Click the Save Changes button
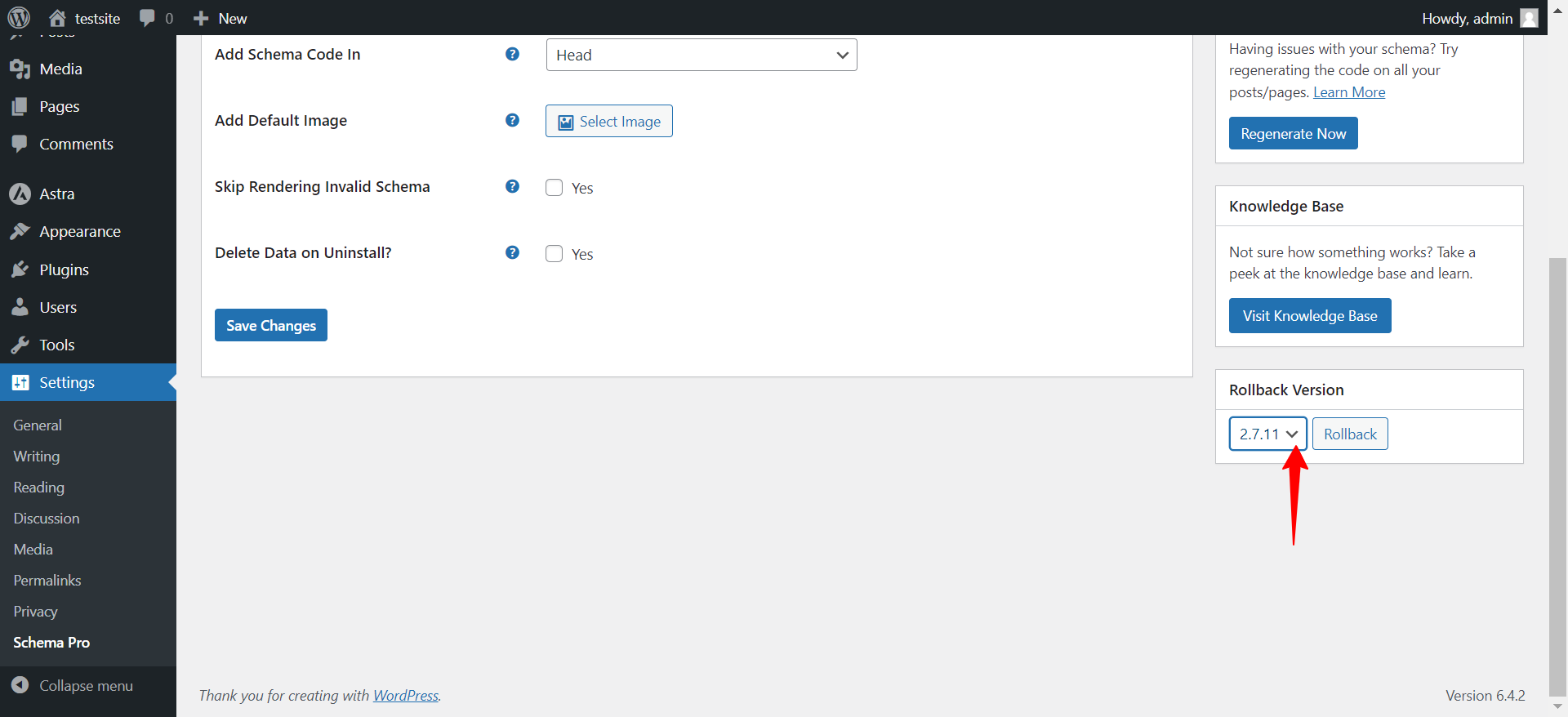This screenshot has height=717, width=1568. coord(270,325)
